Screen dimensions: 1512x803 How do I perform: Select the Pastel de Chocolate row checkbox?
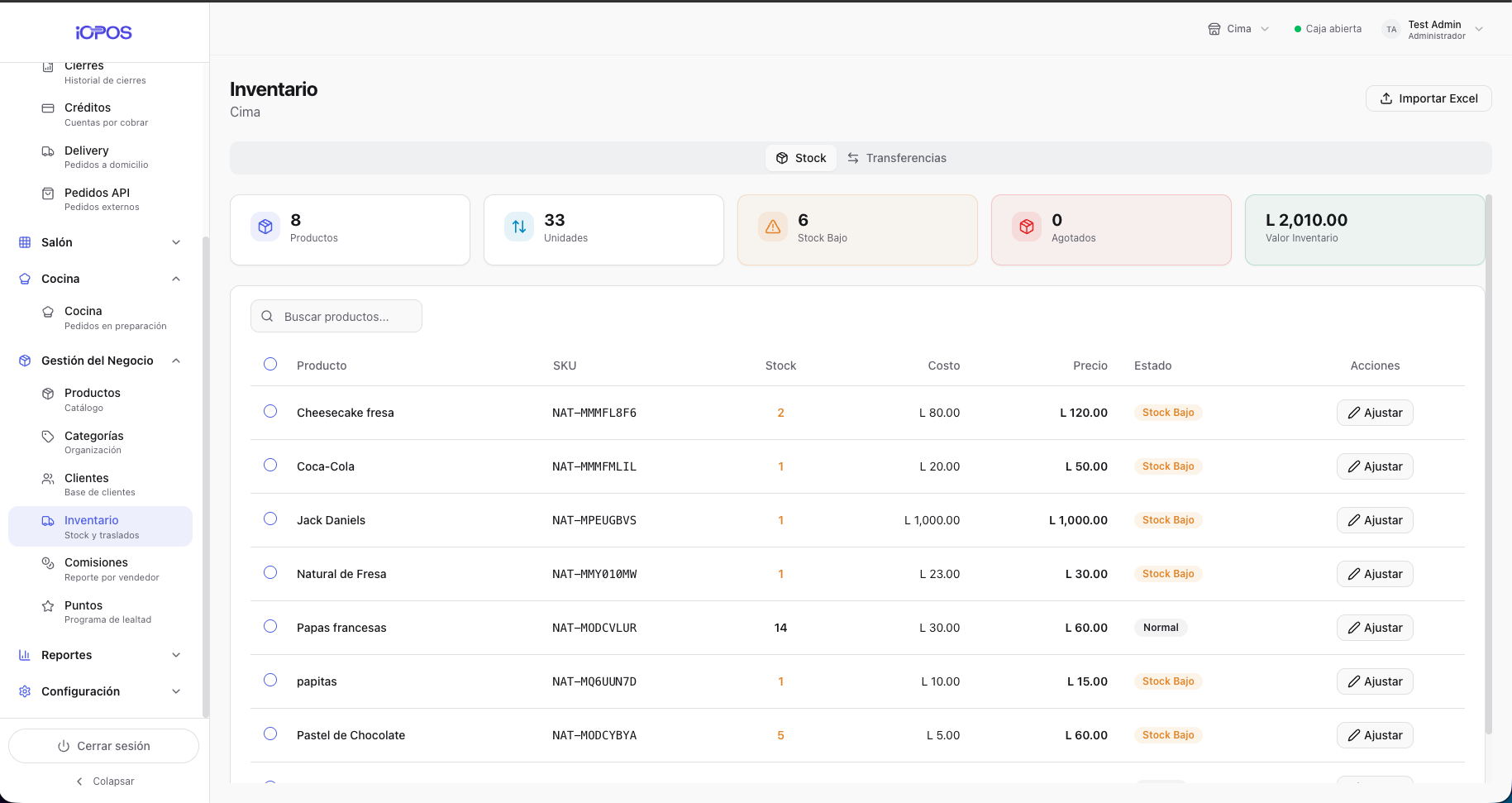[270, 734]
